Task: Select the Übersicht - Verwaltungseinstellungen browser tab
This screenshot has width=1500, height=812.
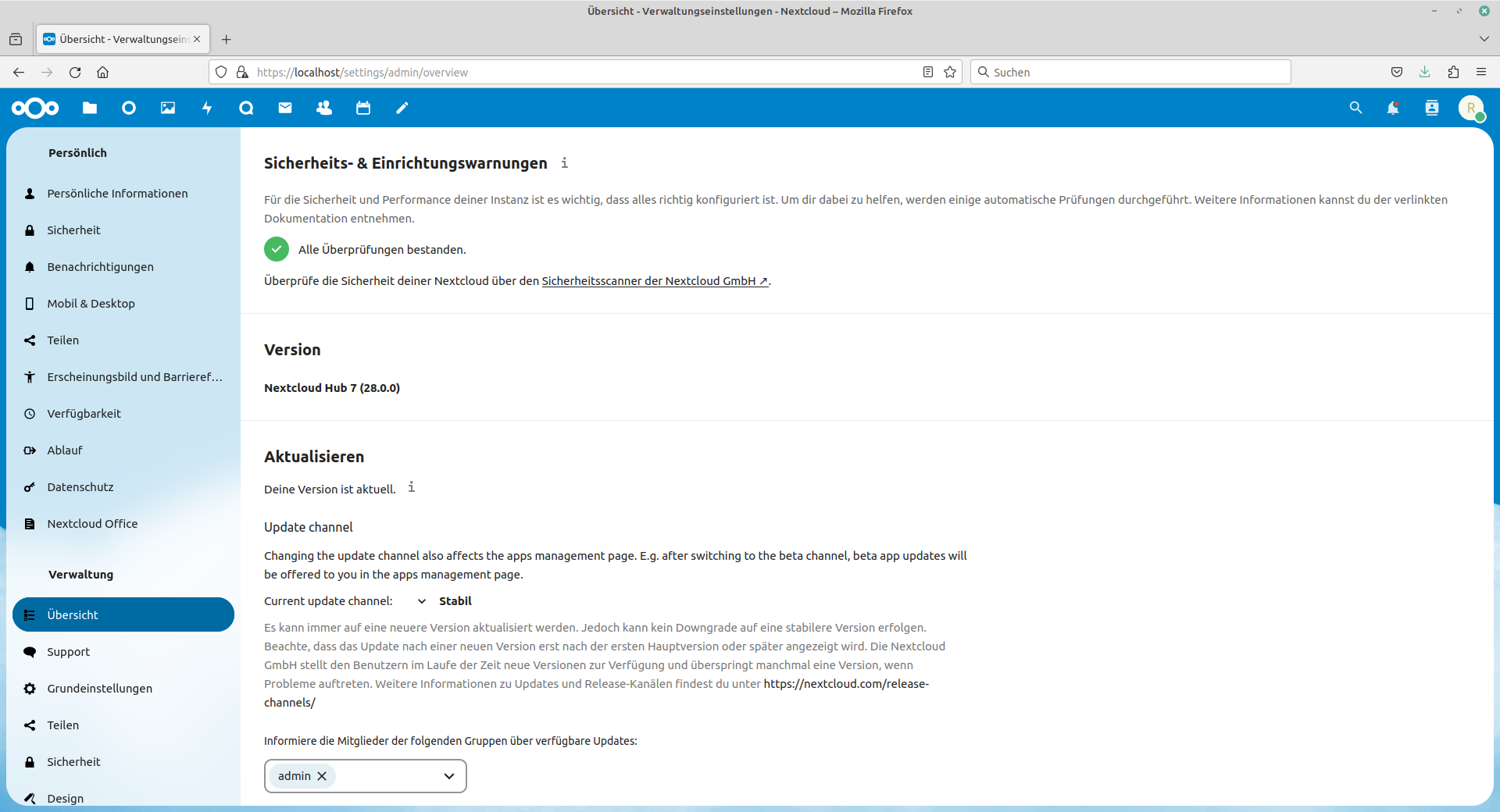Action: pyautogui.click(x=123, y=39)
